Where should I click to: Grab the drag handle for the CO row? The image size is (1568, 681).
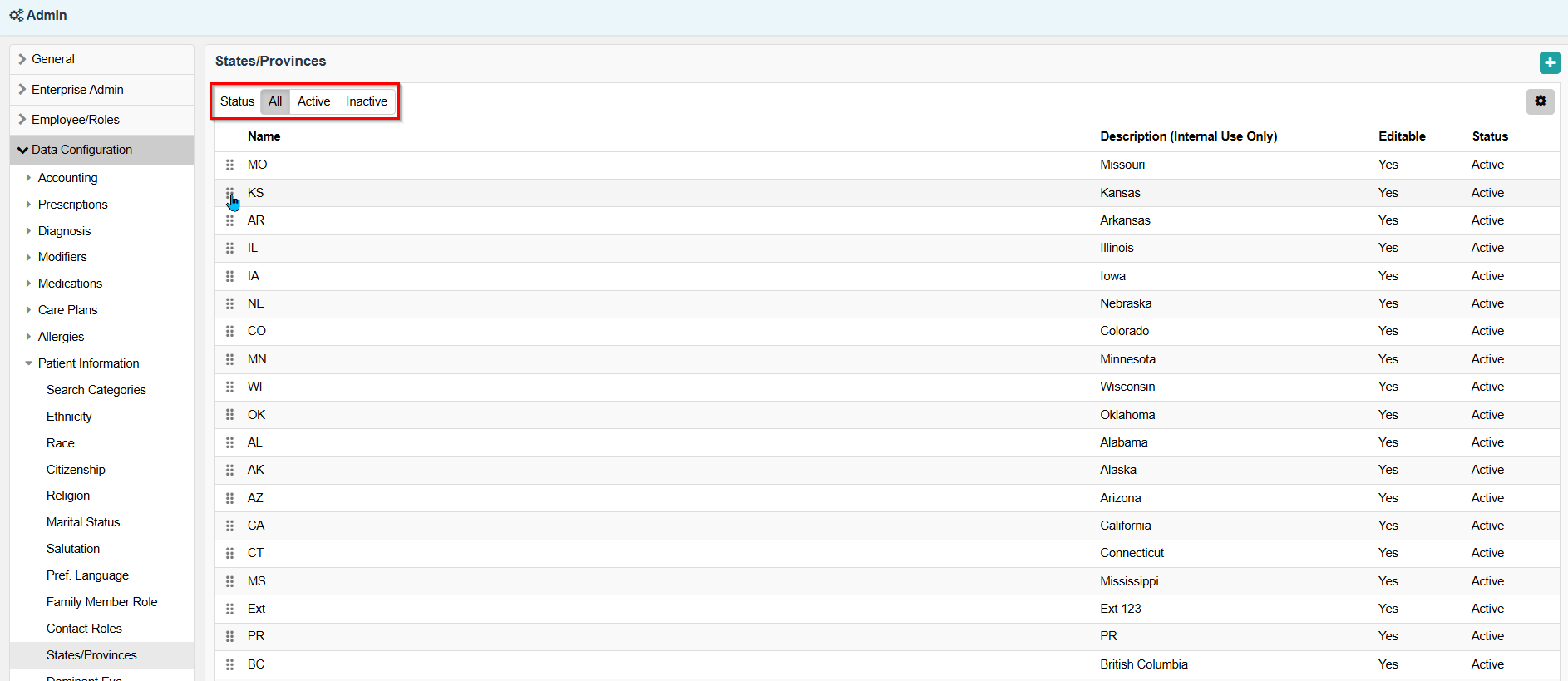coord(230,332)
